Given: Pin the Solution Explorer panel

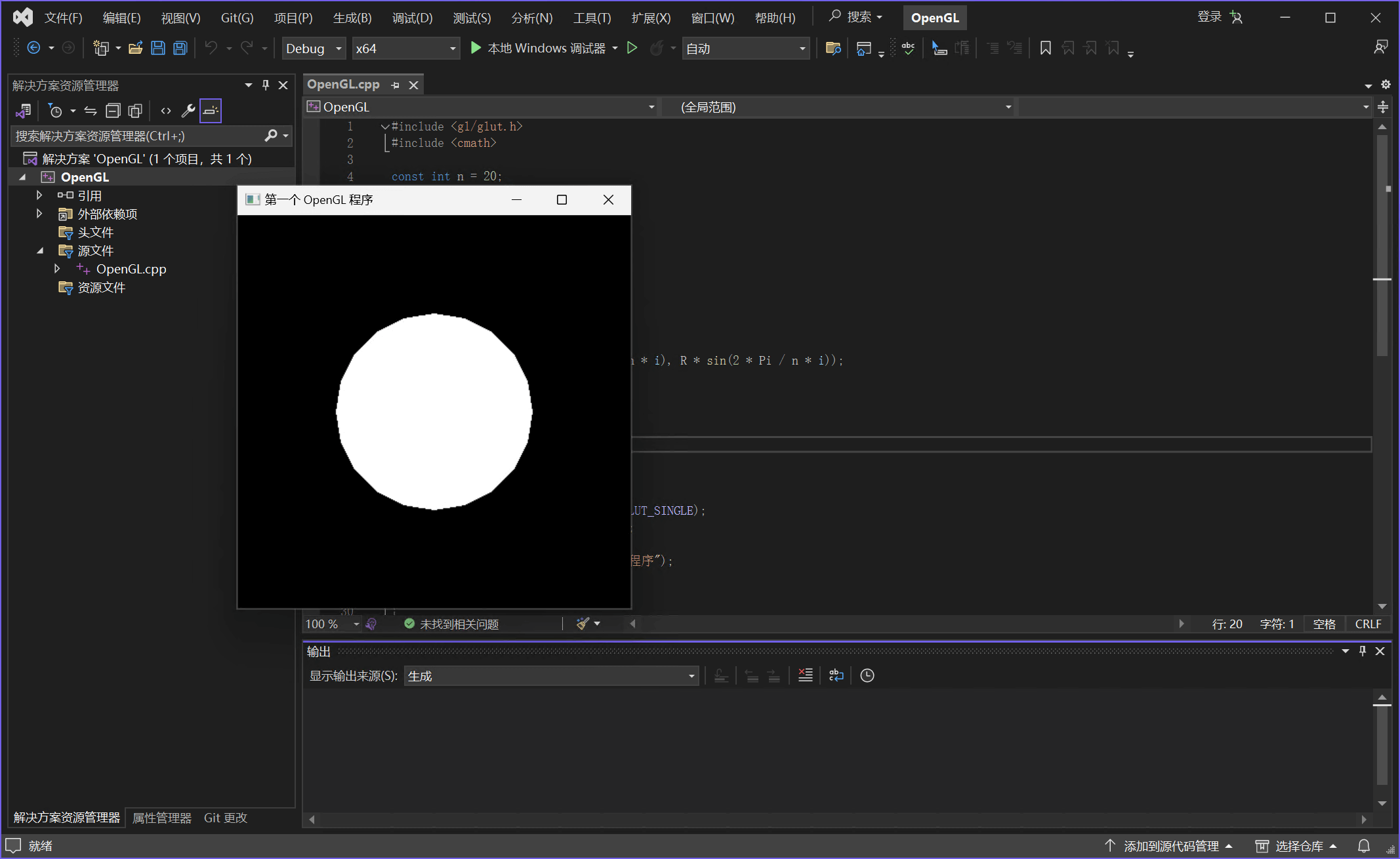Looking at the screenshot, I should point(266,85).
